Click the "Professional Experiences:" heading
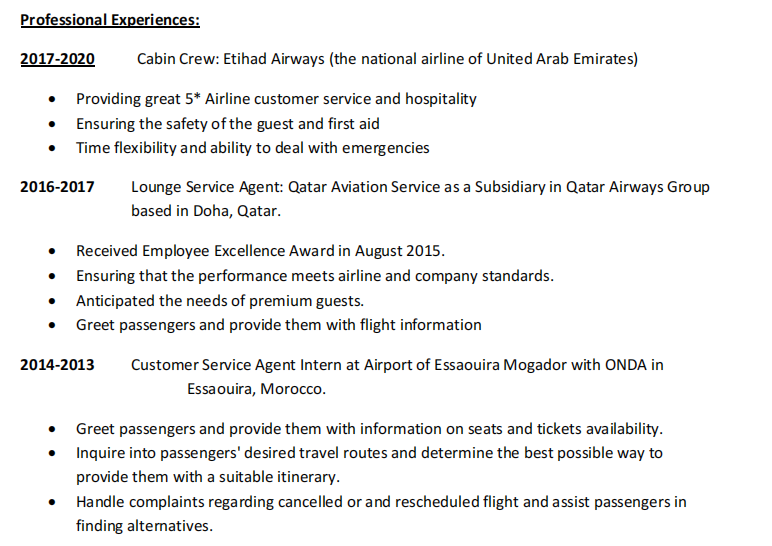 pos(110,19)
